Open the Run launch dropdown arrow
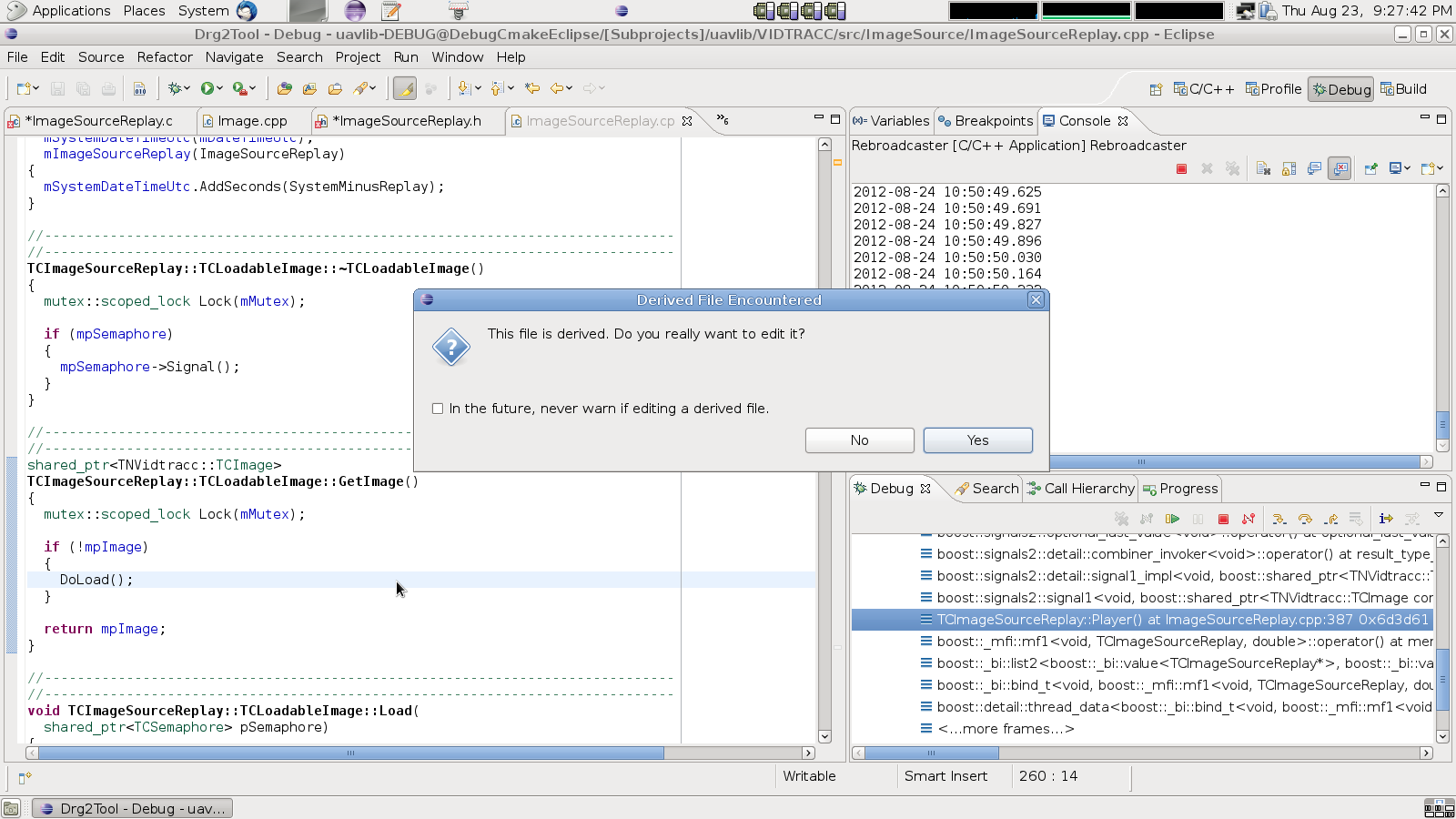Screen dimensions: 1456x819 click(x=219, y=88)
